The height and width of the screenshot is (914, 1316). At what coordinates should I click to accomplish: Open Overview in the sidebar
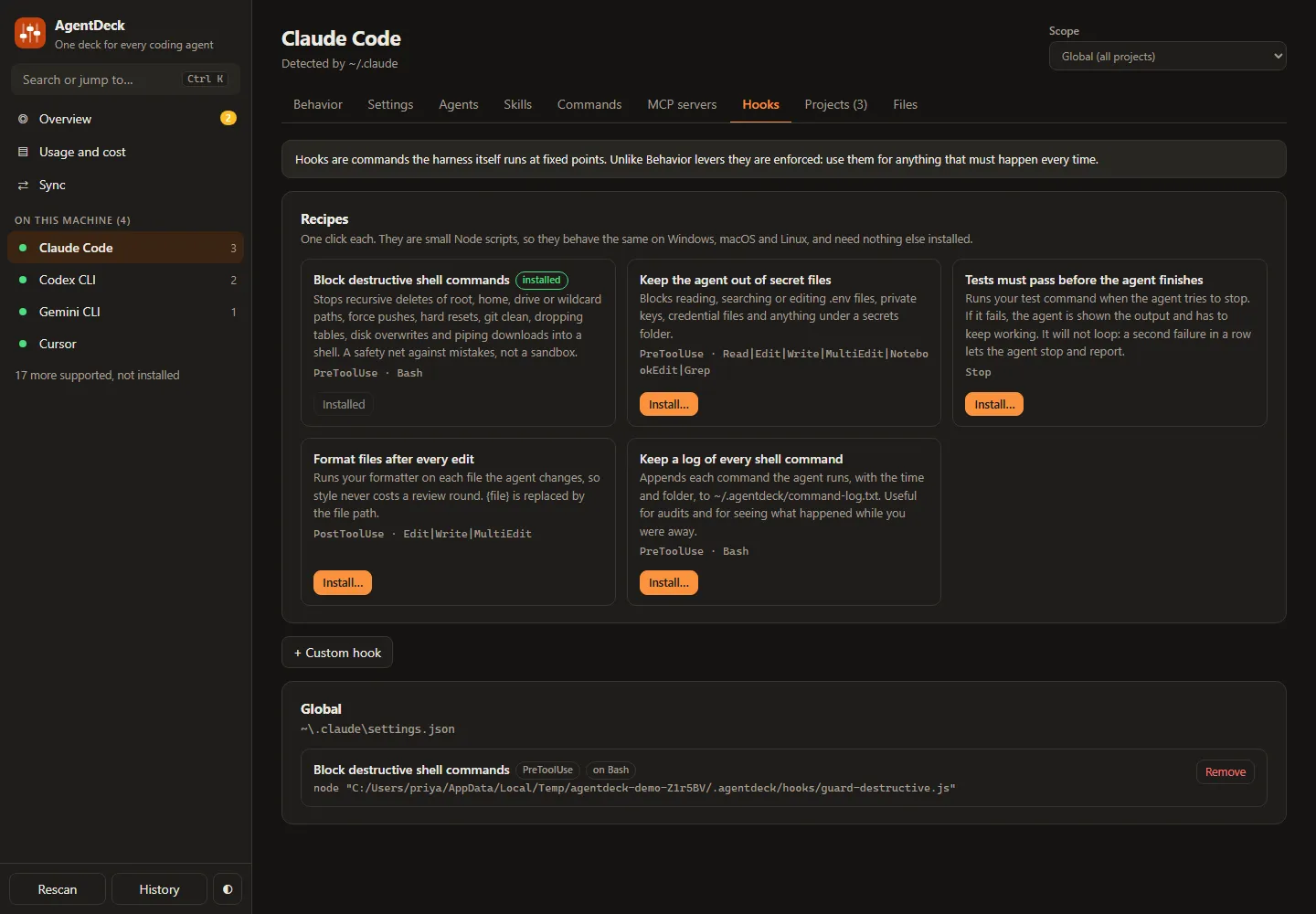[125, 119]
